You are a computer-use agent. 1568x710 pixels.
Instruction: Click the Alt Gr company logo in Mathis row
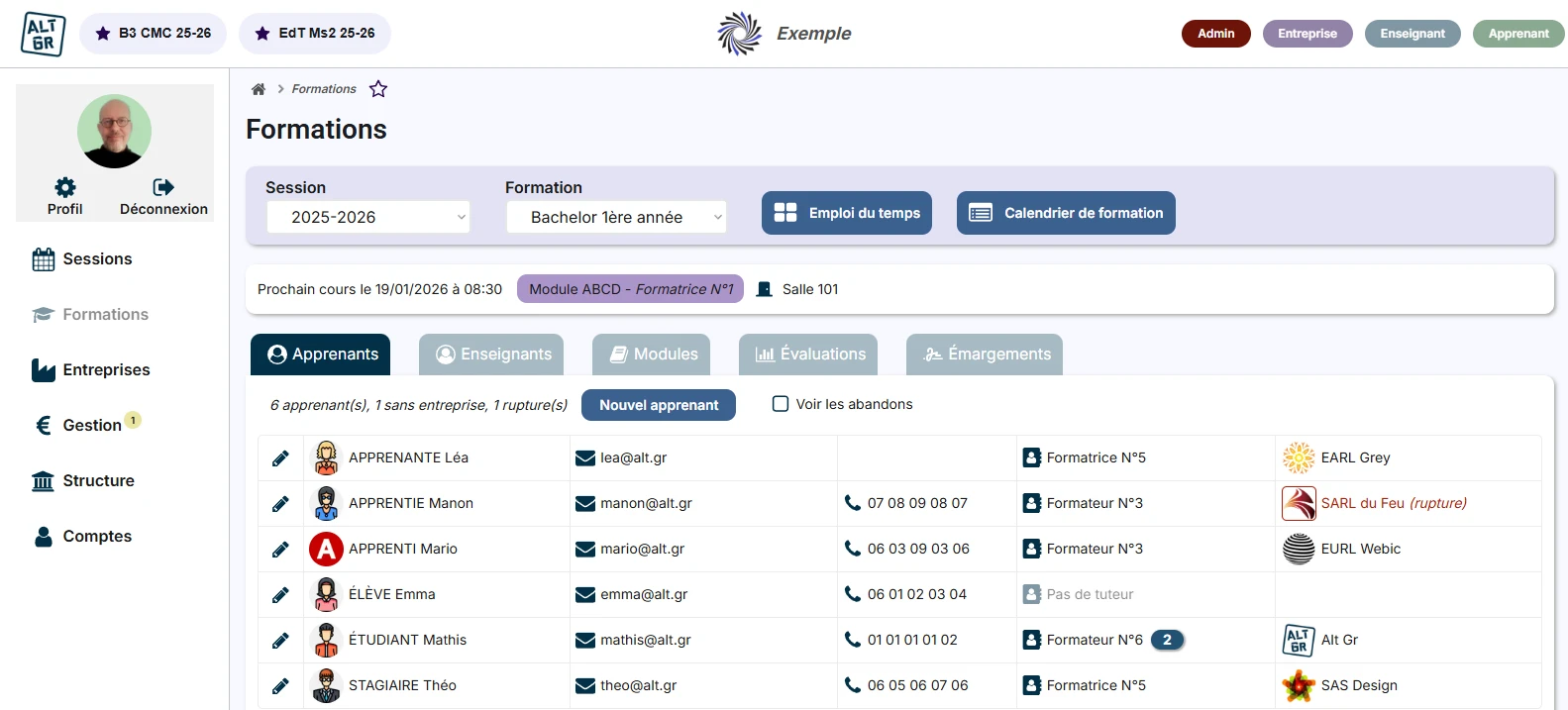coord(1299,640)
